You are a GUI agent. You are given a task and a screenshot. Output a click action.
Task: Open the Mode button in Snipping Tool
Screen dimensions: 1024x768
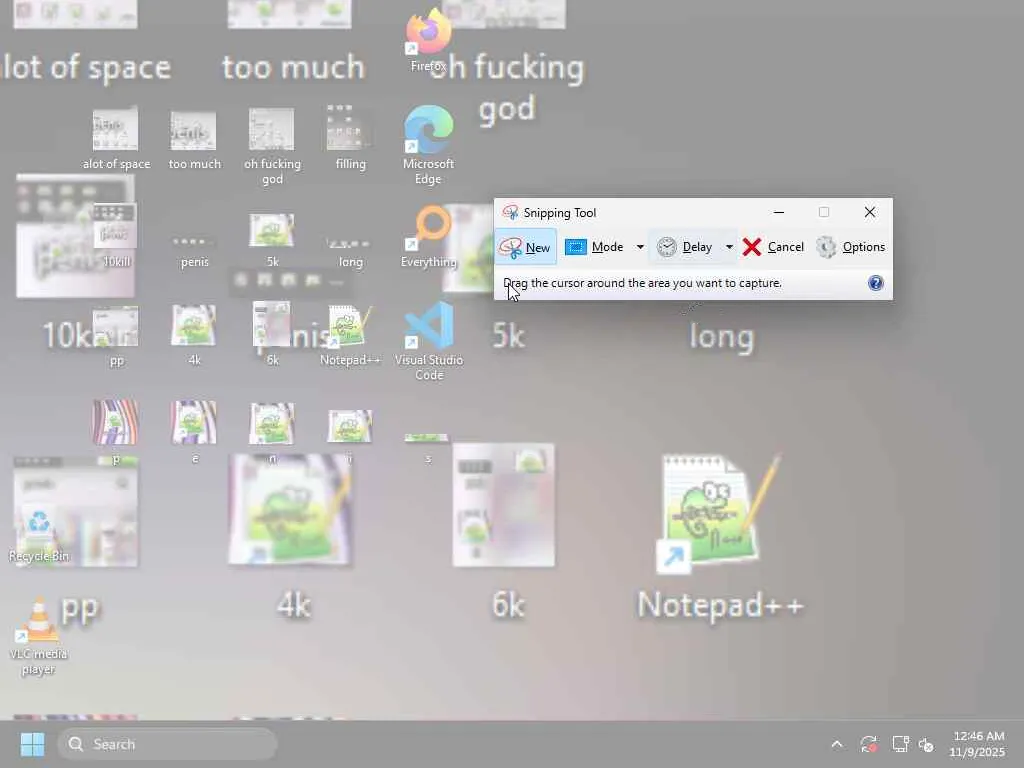(594, 247)
